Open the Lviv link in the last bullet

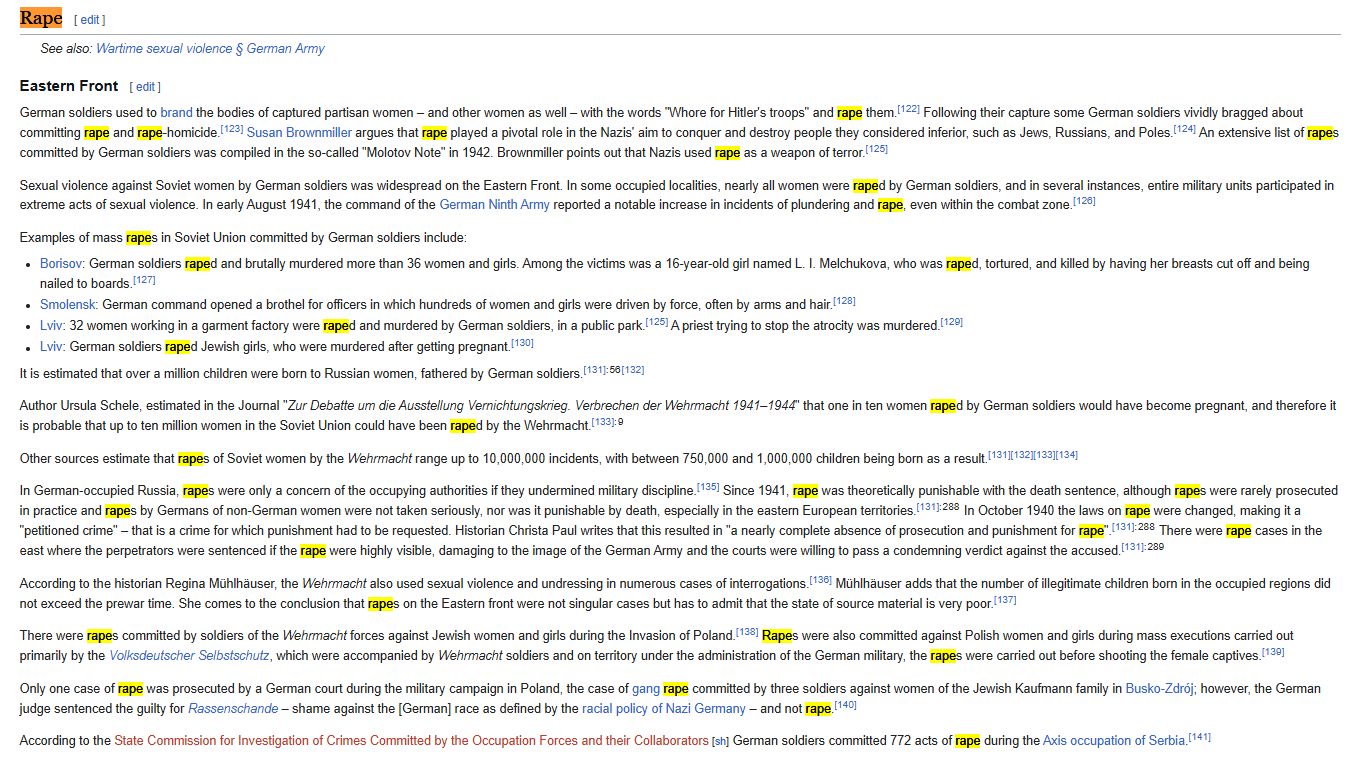51,347
